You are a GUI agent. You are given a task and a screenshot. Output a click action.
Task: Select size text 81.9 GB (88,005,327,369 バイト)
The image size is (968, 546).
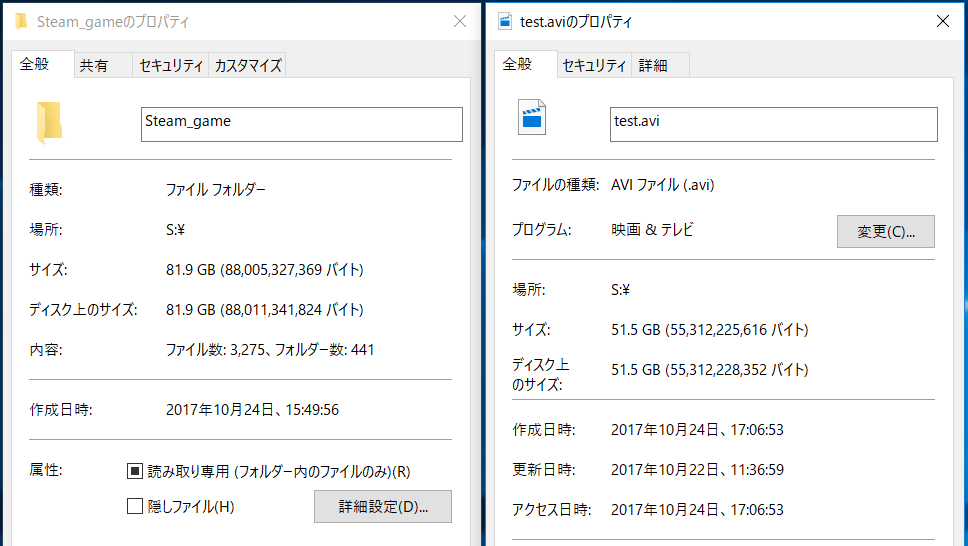(x=265, y=270)
